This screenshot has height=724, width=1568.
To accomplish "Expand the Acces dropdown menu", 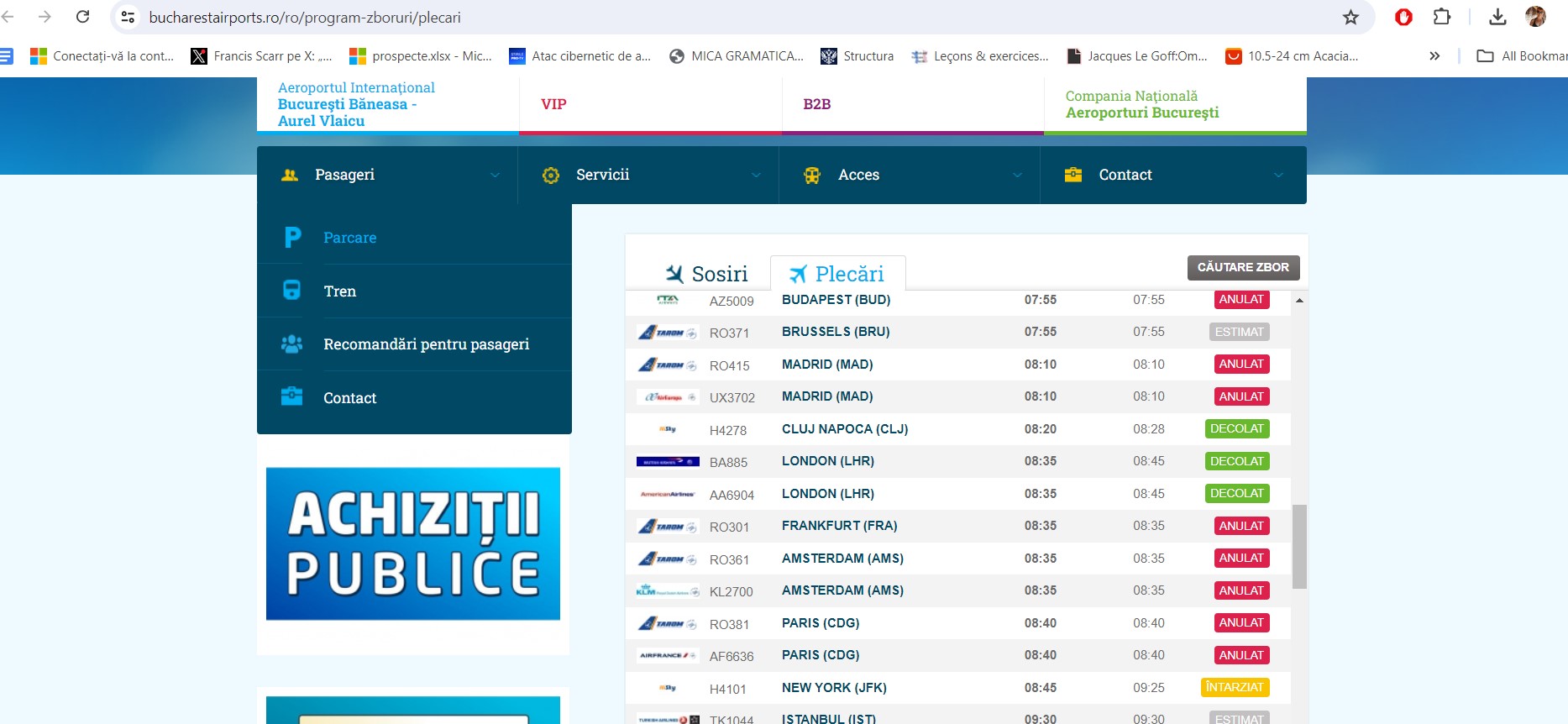I will 1017,175.
